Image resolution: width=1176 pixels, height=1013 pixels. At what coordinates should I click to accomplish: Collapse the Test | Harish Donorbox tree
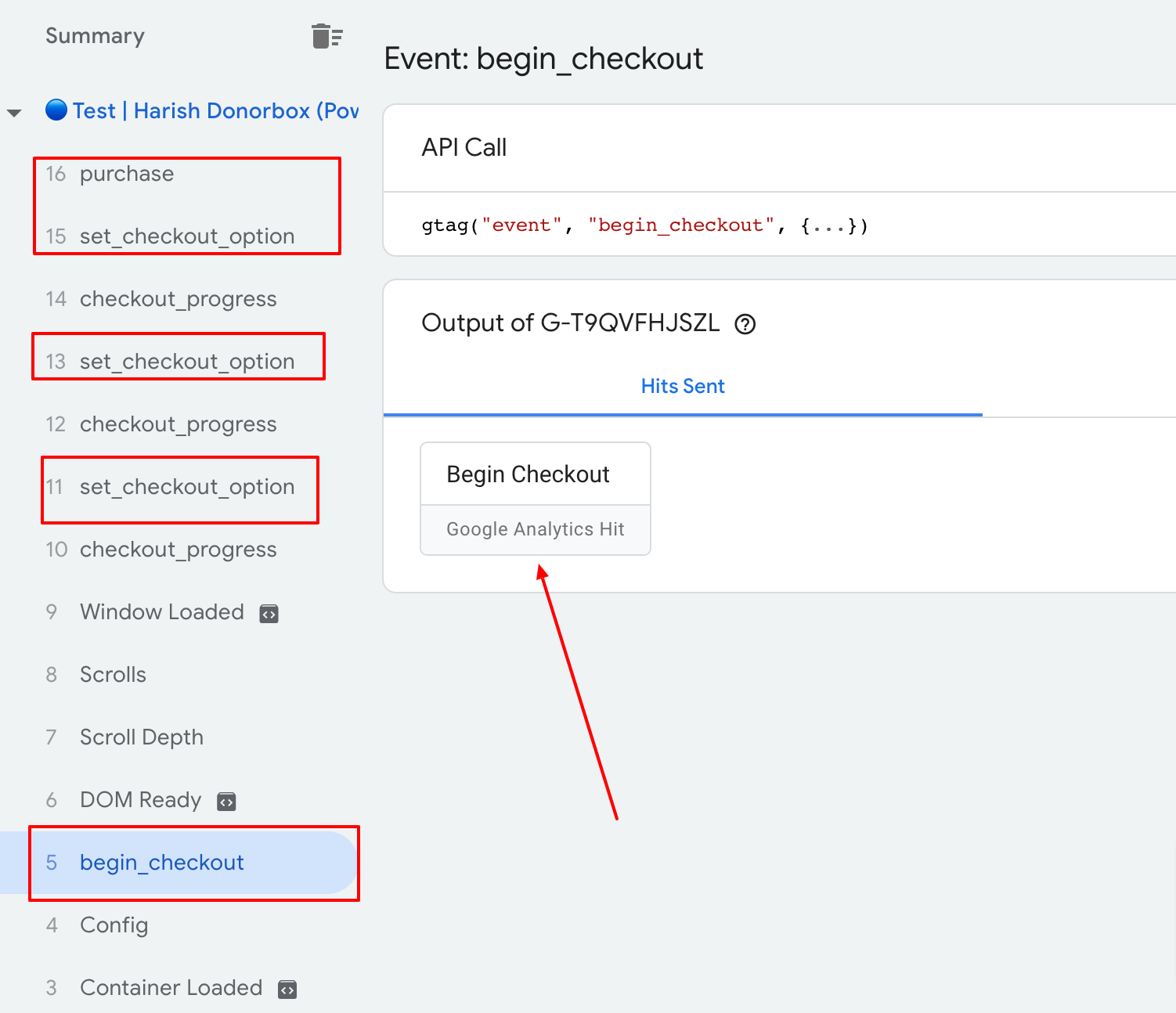point(14,113)
